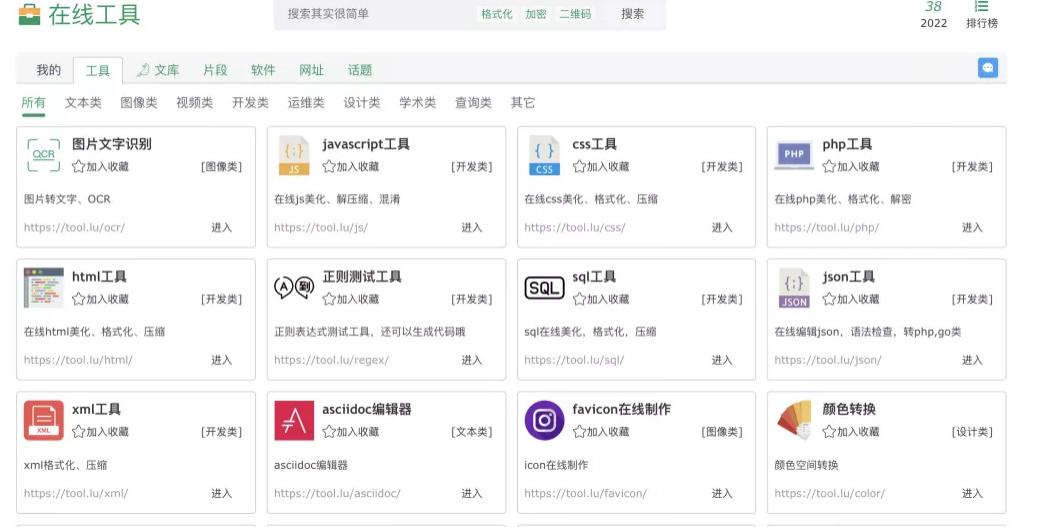Screen dimensions: 1061x527
Task: Click the OCR image text recognition icon
Action: click(43, 155)
